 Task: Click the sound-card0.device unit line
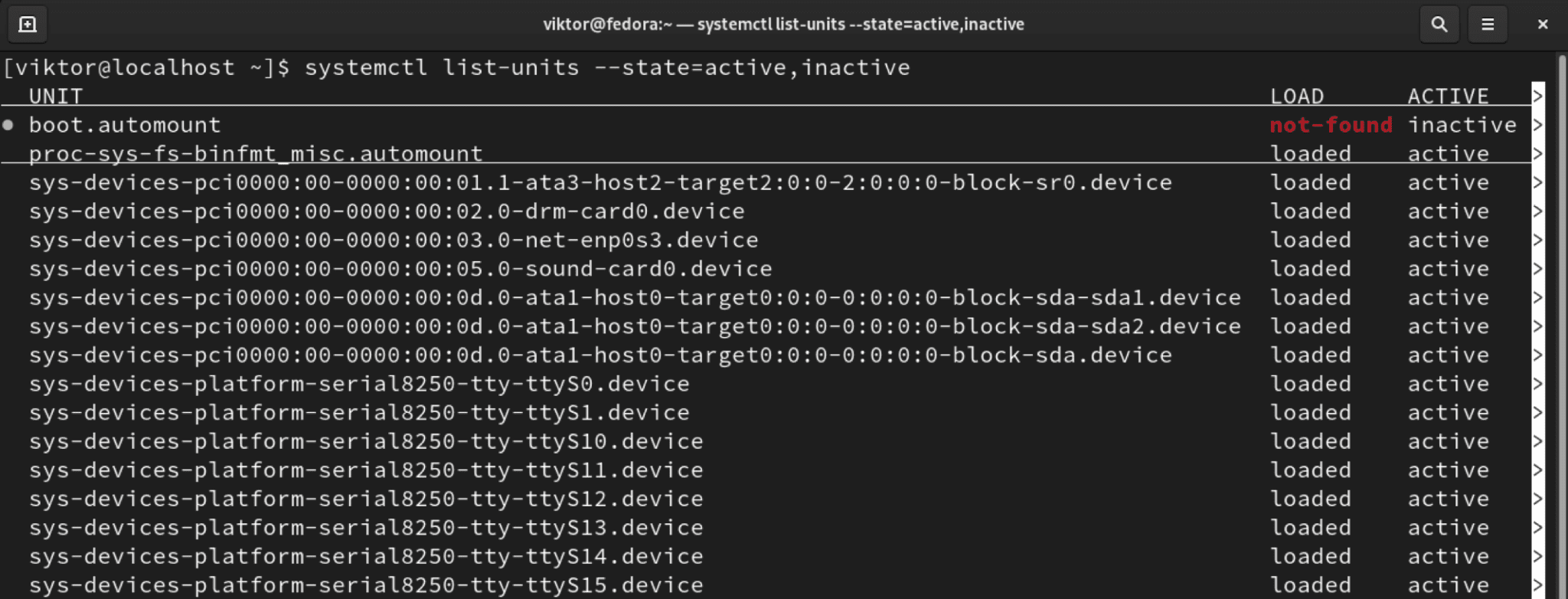(x=400, y=269)
